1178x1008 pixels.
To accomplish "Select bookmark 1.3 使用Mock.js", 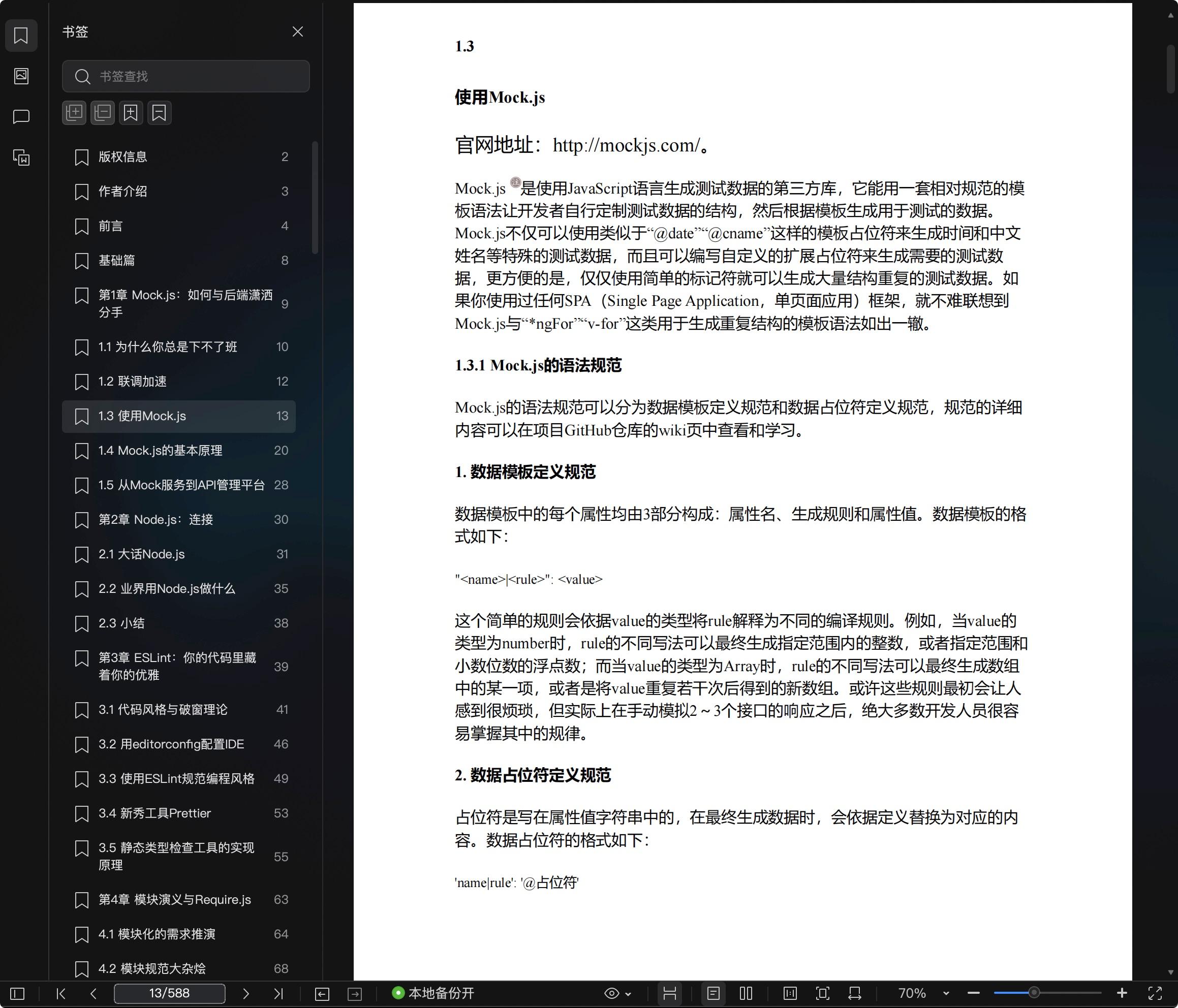I will click(179, 416).
